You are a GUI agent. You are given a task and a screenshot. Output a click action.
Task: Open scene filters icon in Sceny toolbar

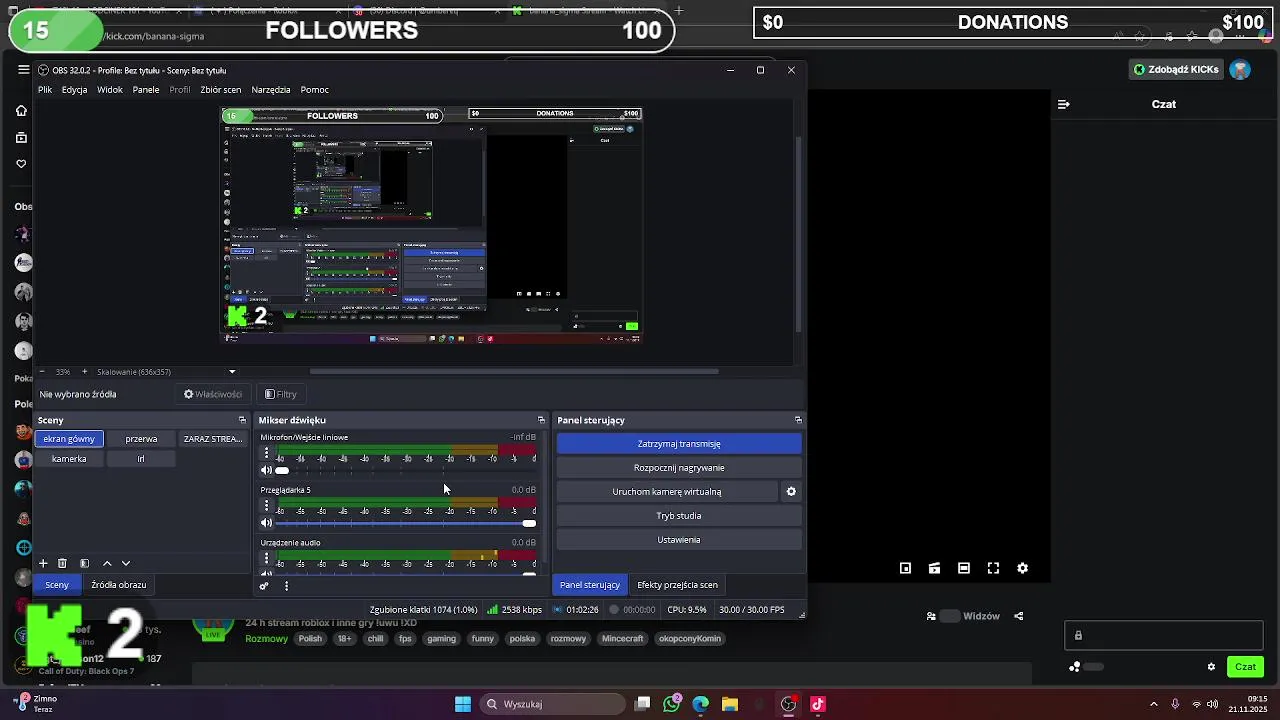[84, 564]
